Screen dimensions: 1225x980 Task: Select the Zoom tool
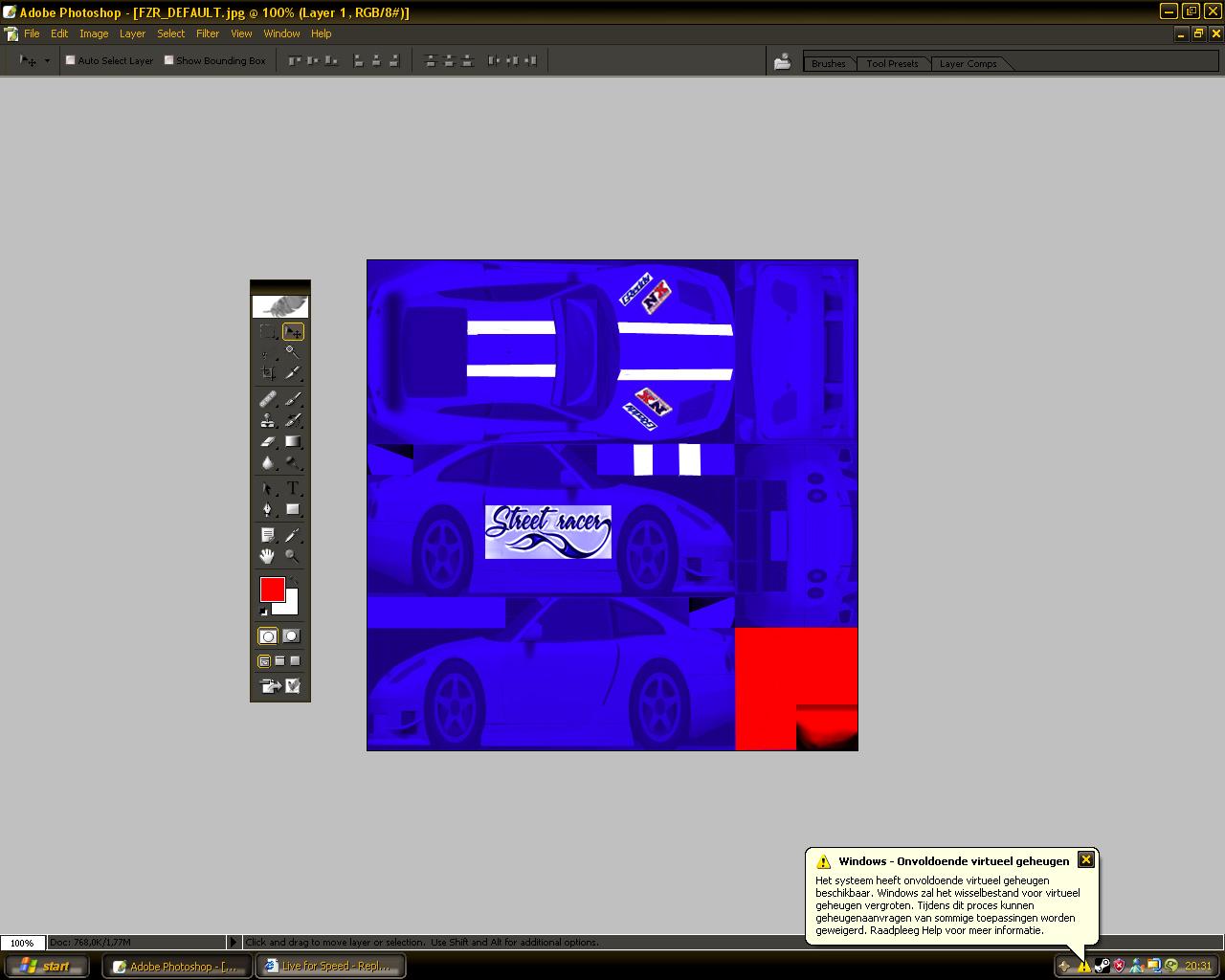pos(293,556)
